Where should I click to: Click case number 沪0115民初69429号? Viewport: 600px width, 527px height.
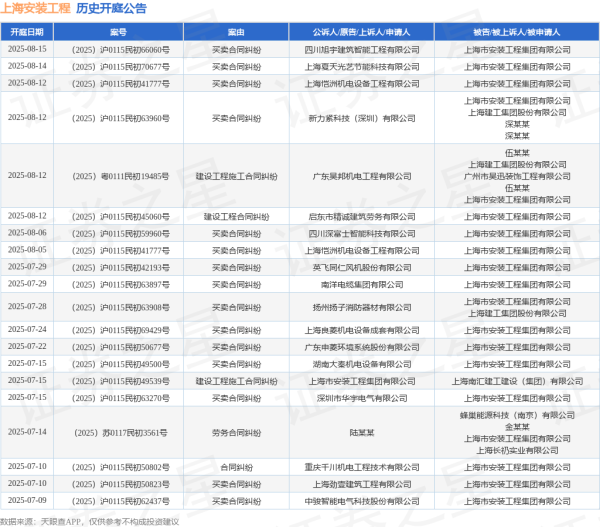coord(121,330)
